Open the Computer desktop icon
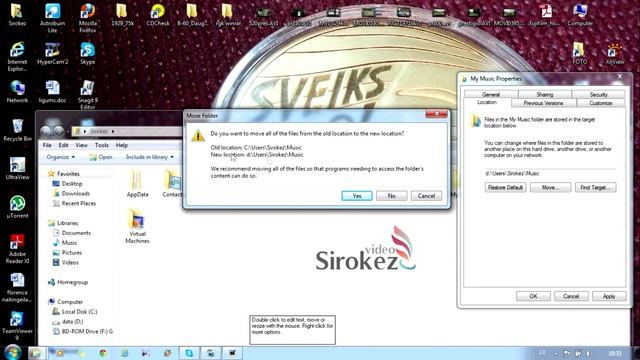Viewport: 640px width, 360px height. 580,15
